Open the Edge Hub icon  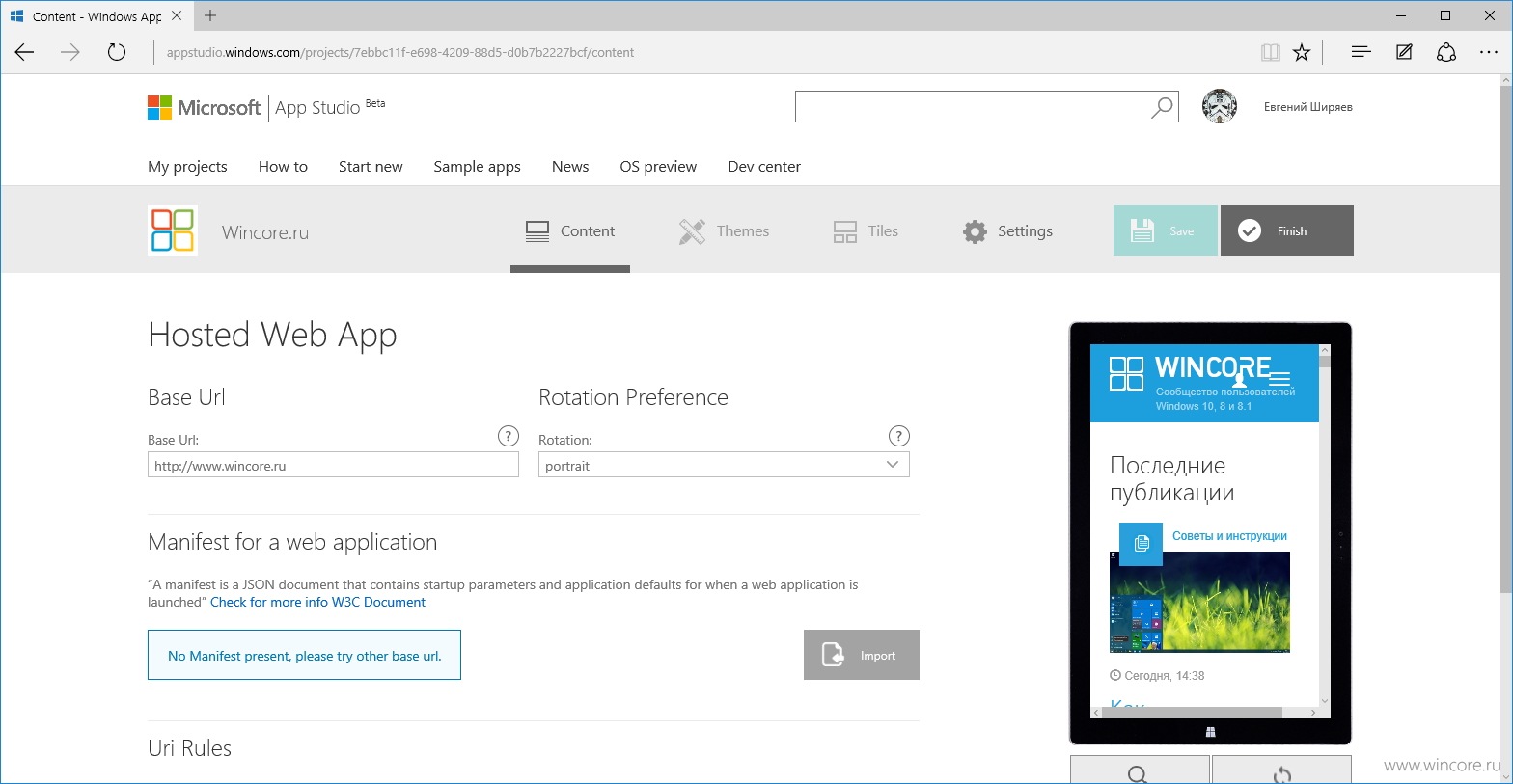tap(1361, 52)
